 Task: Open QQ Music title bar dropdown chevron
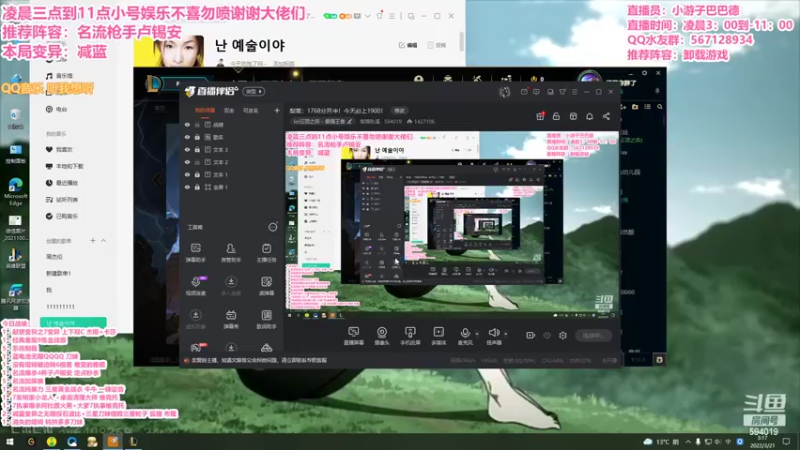[367, 16]
